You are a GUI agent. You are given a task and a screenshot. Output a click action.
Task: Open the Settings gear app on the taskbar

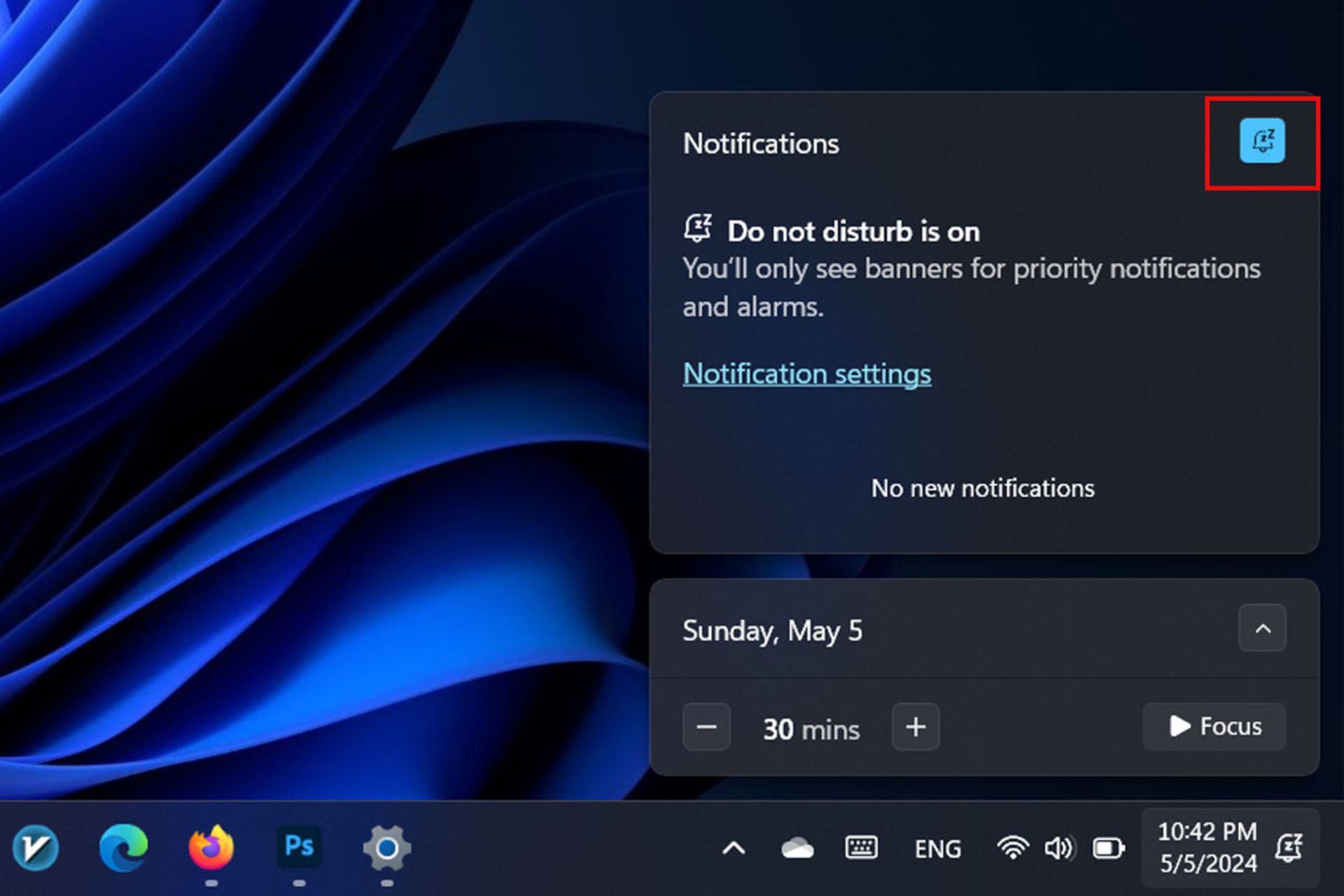pos(386,848)
